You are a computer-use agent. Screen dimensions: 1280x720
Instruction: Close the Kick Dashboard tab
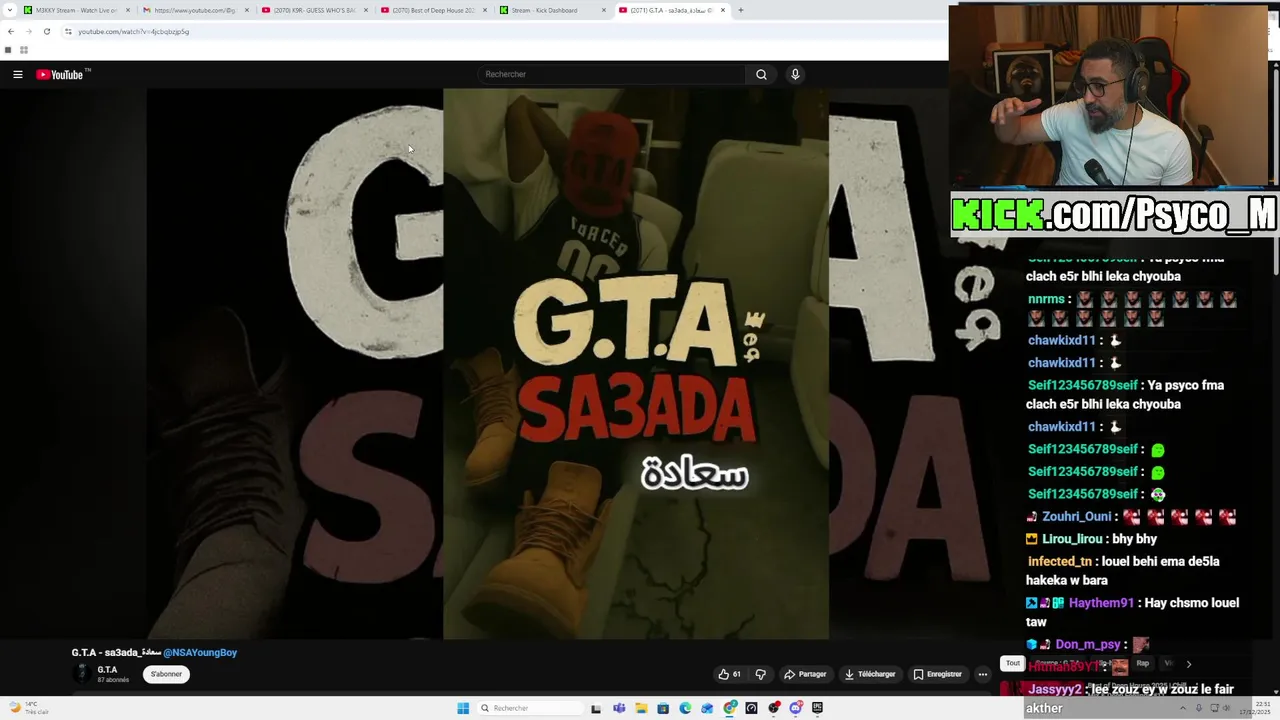[604, 10]
